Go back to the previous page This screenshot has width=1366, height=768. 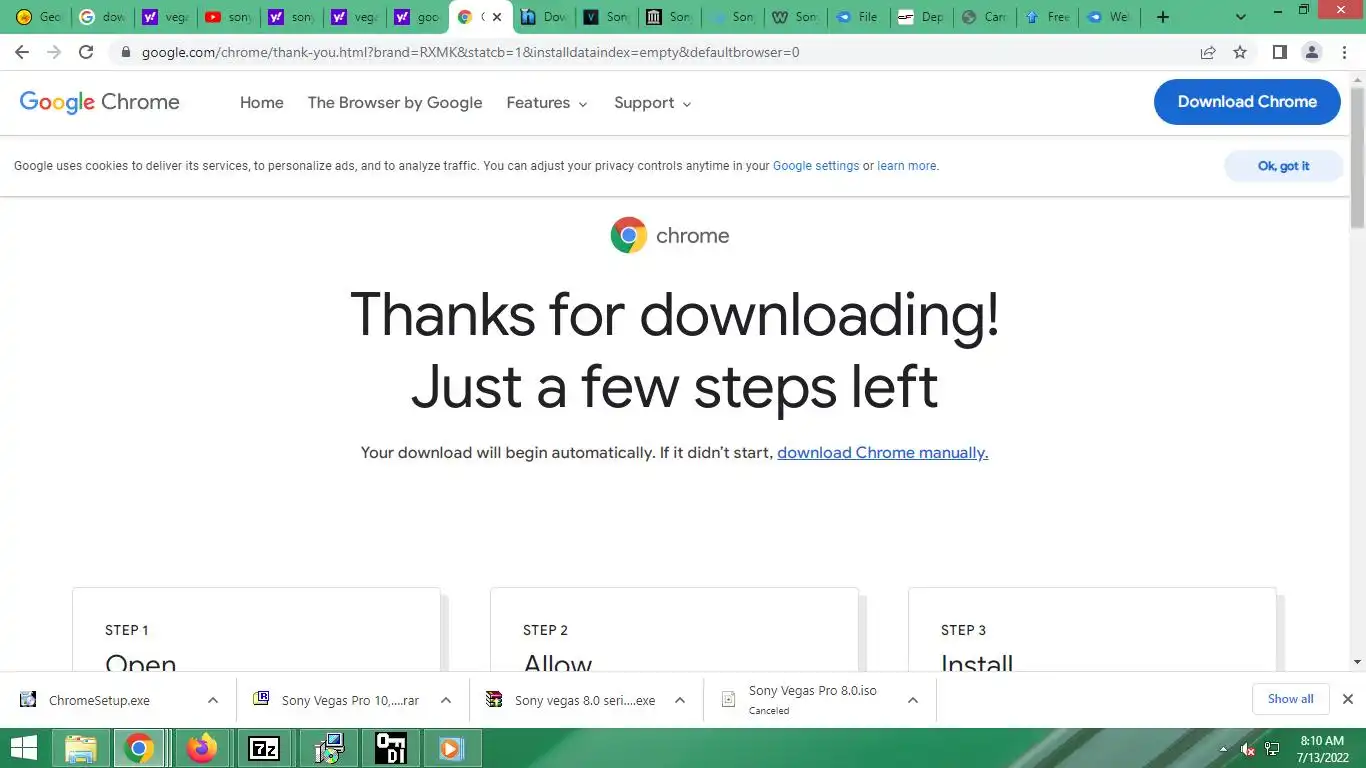coord(22,52)
